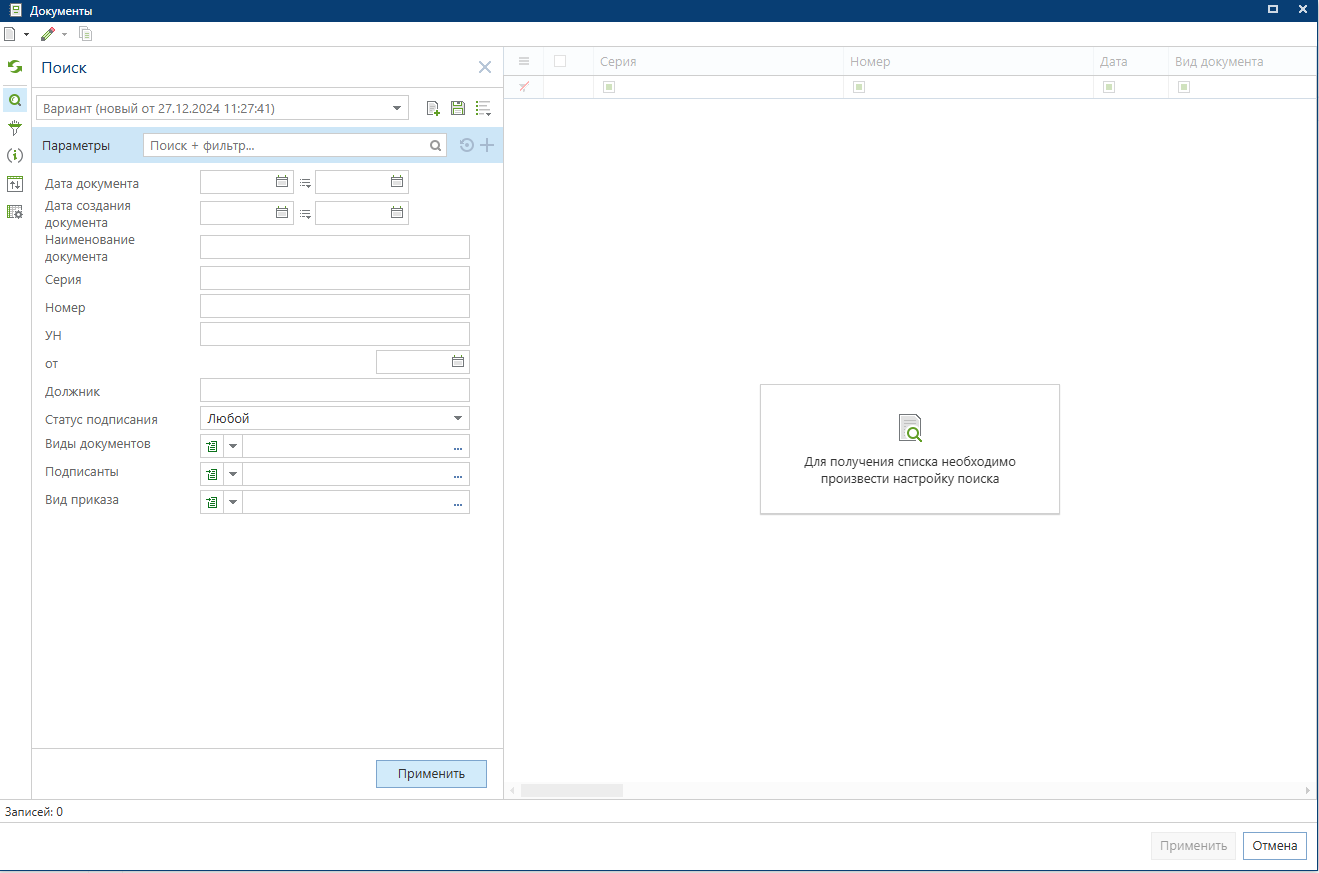Open table settings icon with gear in sidebar

(15, 212)
